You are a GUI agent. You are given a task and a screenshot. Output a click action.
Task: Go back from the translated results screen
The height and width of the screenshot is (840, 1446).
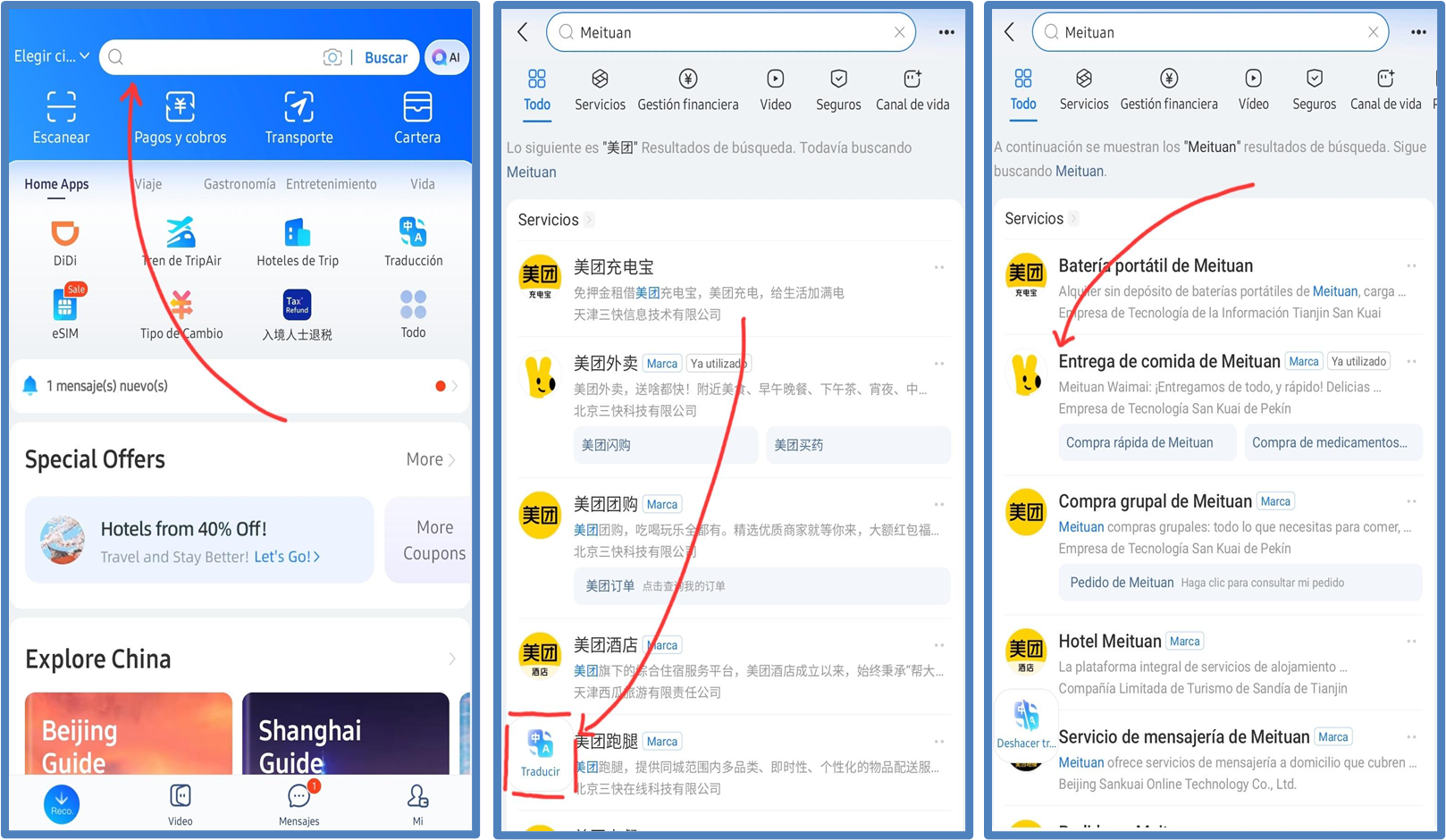click(1009, 32)
